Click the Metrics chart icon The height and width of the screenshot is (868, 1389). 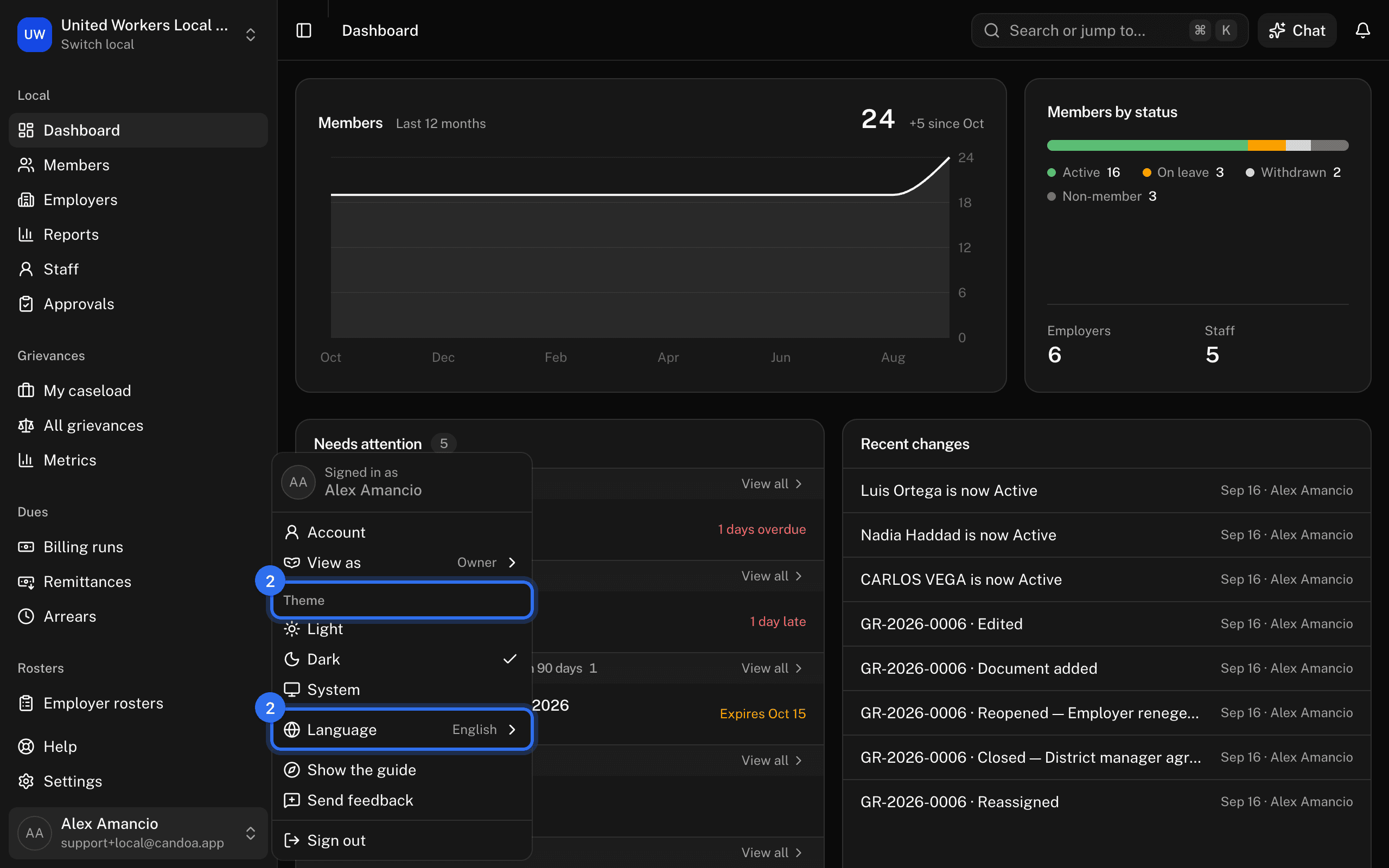pyautogui.click(x=26, y=460)
